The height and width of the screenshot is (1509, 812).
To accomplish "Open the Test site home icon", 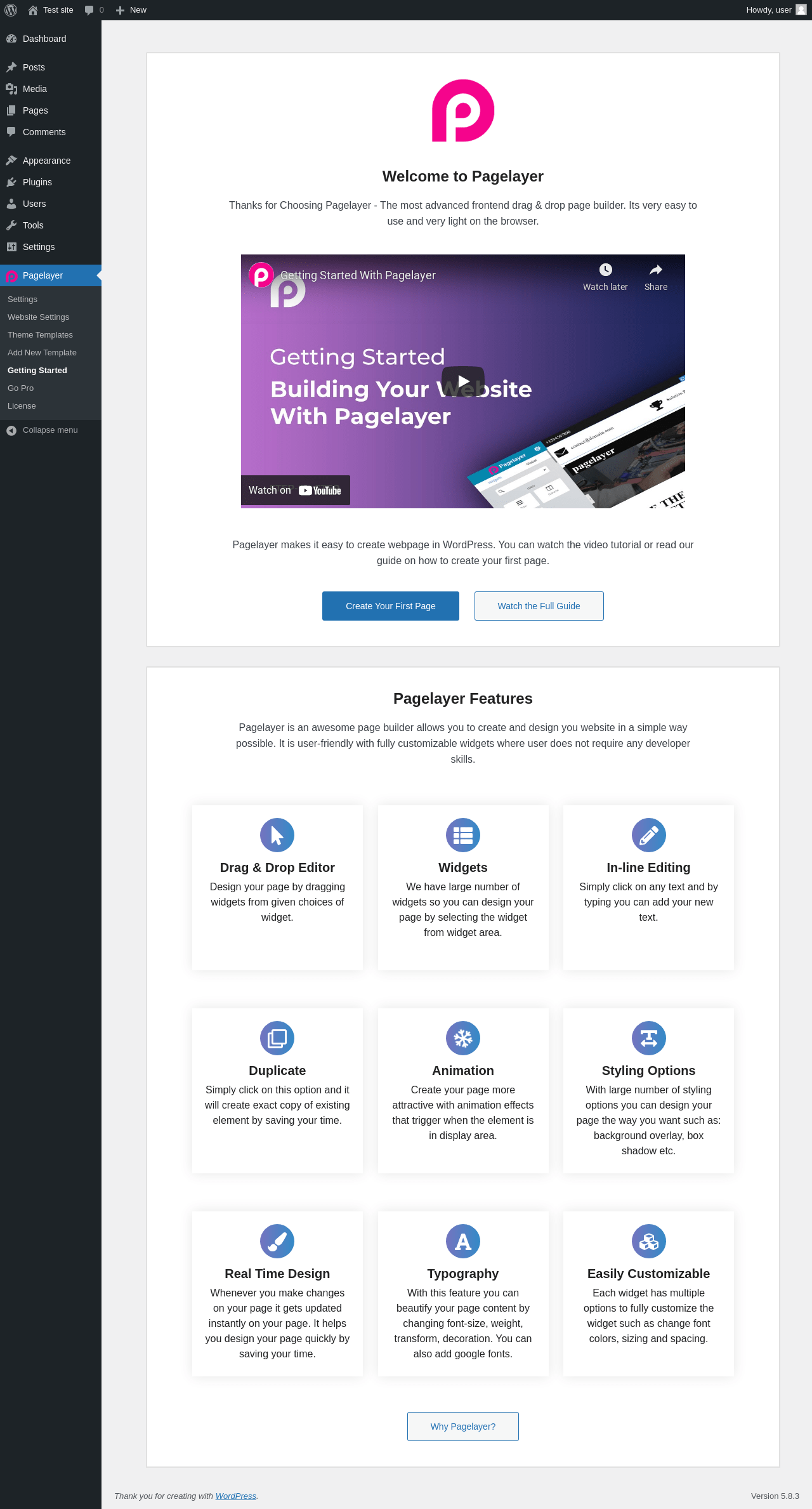I will coord(33,10).
